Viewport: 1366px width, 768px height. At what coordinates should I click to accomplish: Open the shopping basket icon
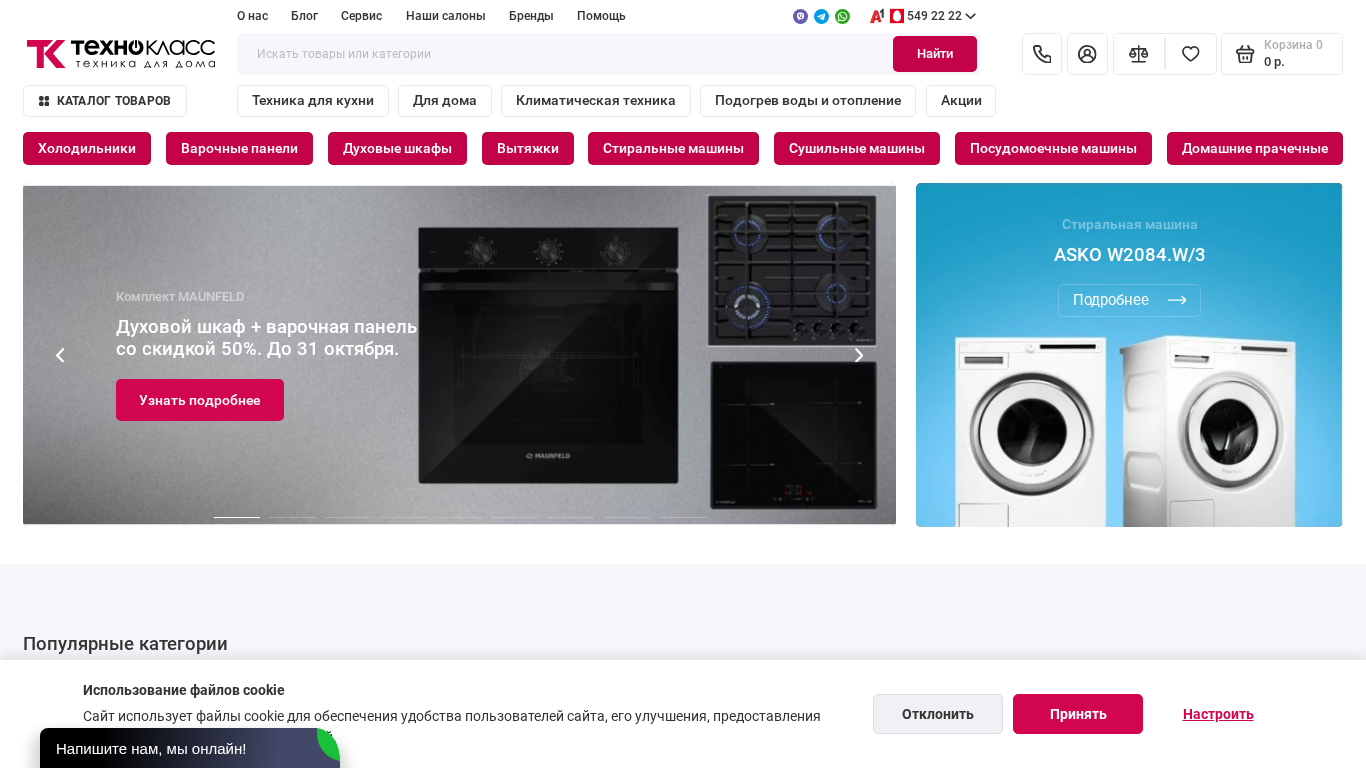[x=1245, y=54]
